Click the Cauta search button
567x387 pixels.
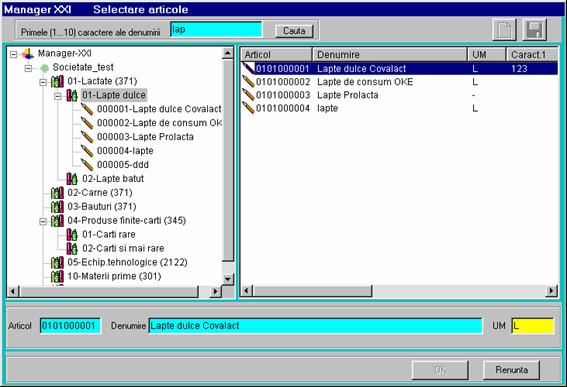(x=294, y=31)
